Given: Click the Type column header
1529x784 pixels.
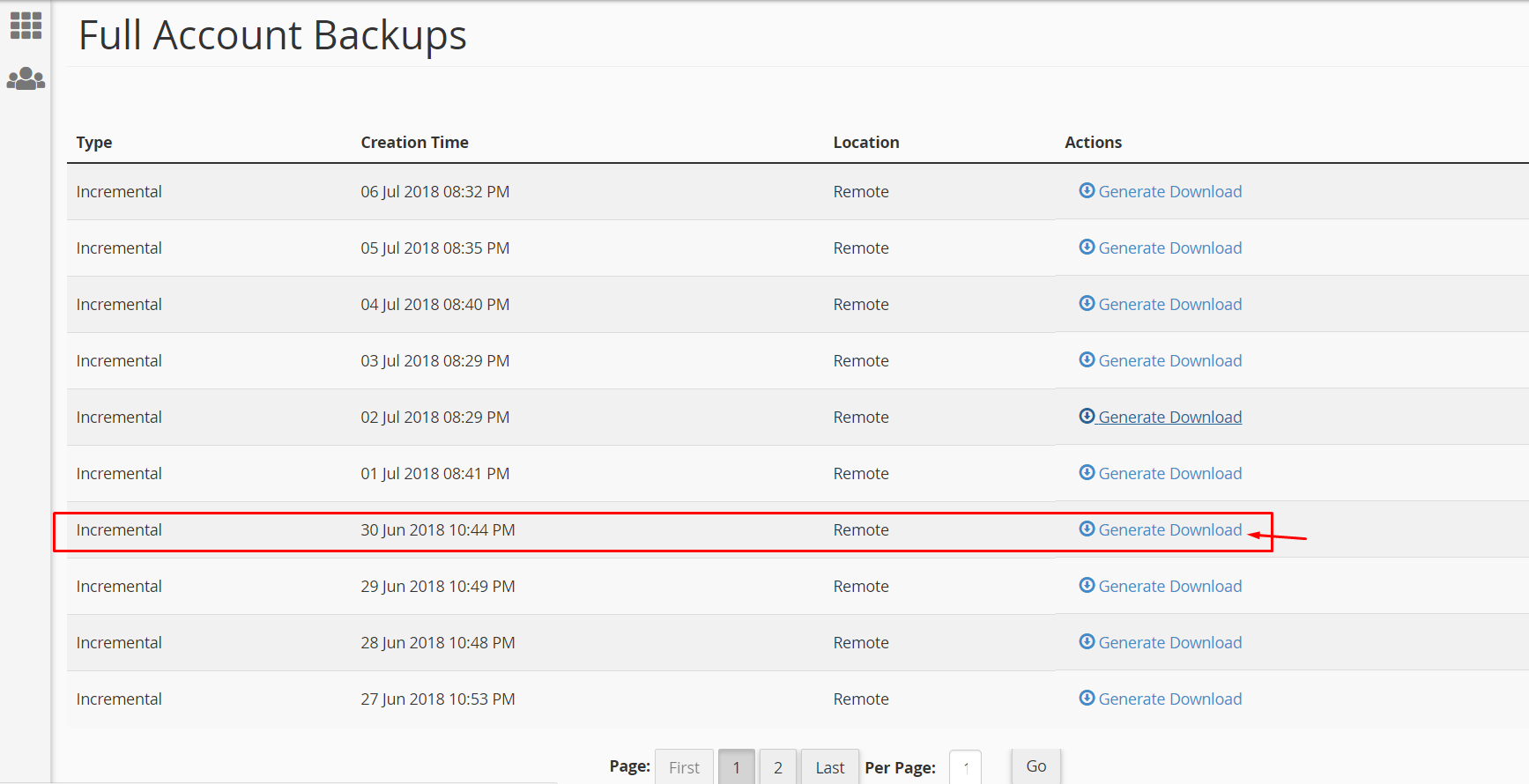Looking at the screenshot, I should pos(94,143).
